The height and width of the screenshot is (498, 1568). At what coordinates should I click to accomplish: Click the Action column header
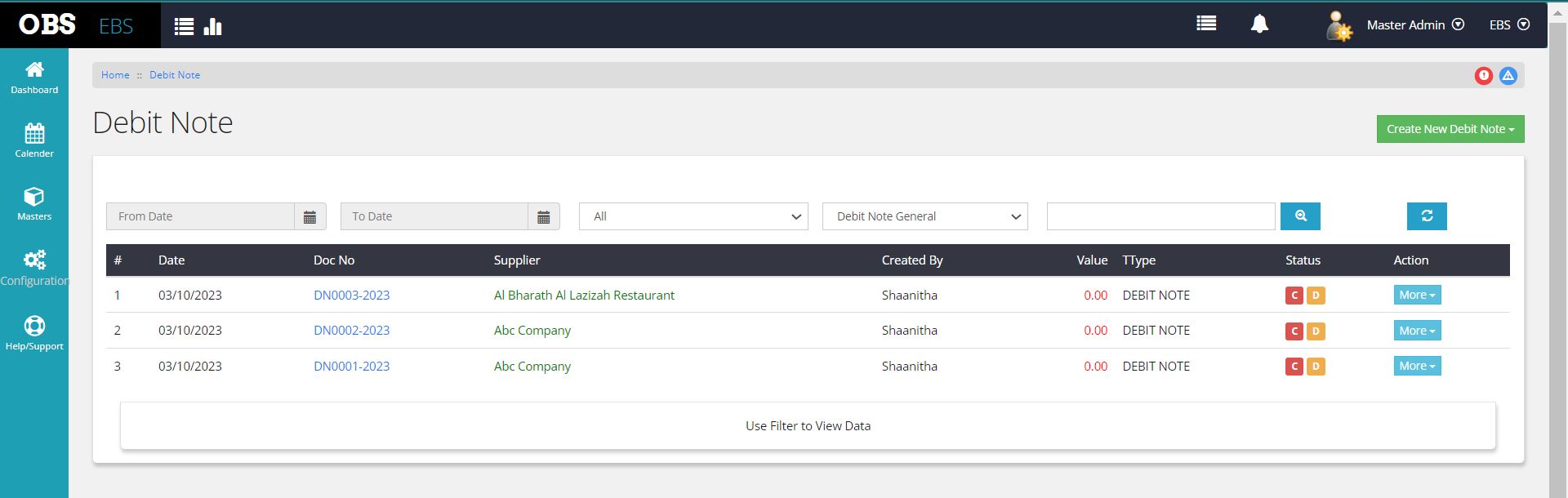(x=1411, y=260)
